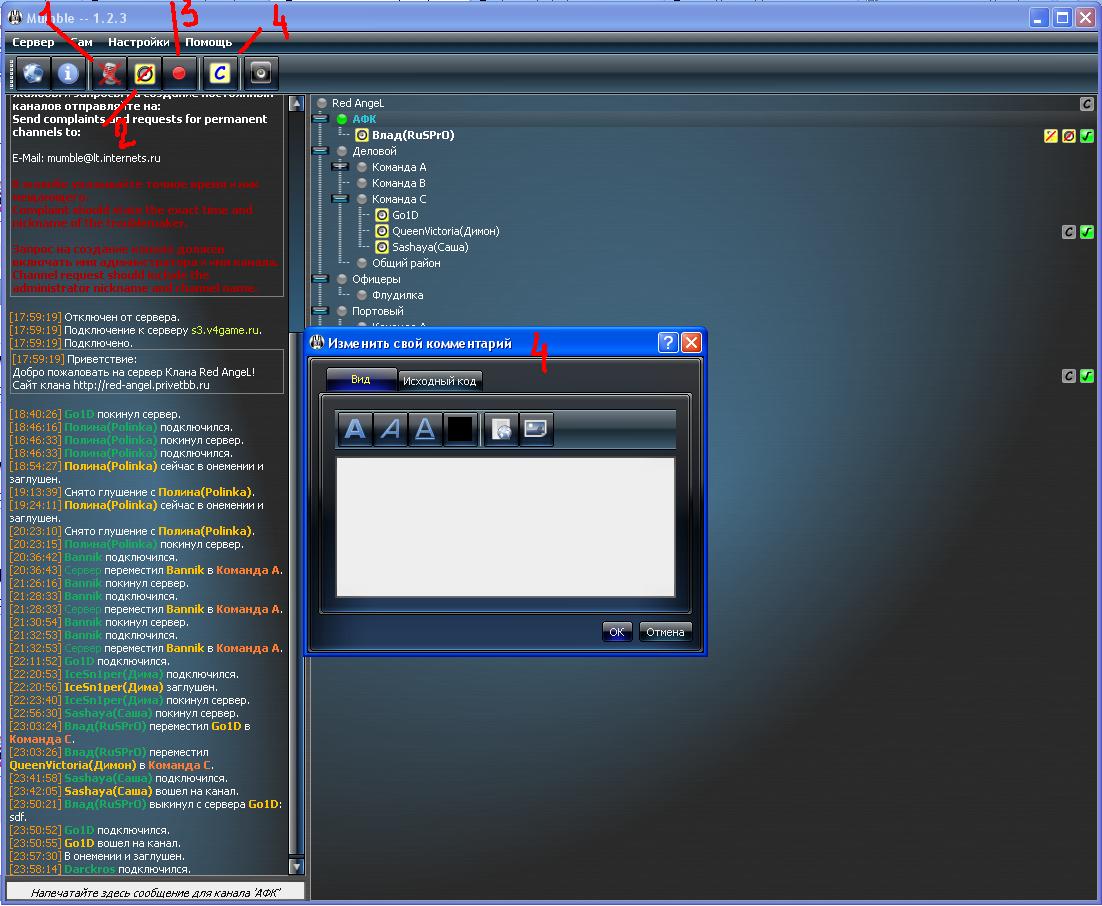This screenshot has width=1102, height=906.
Task: Toggle self-deafen with the crossed speaker icon
Action: (145, 73)
